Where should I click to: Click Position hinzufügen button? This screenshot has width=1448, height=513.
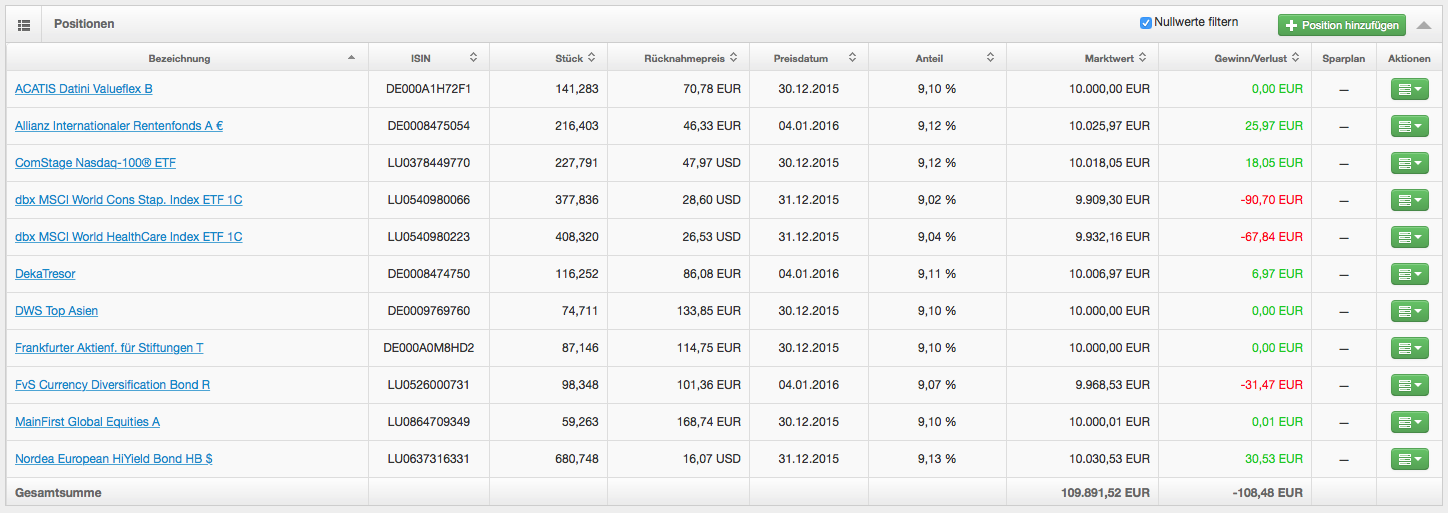pyautogui.click(x=1341, y=25)
